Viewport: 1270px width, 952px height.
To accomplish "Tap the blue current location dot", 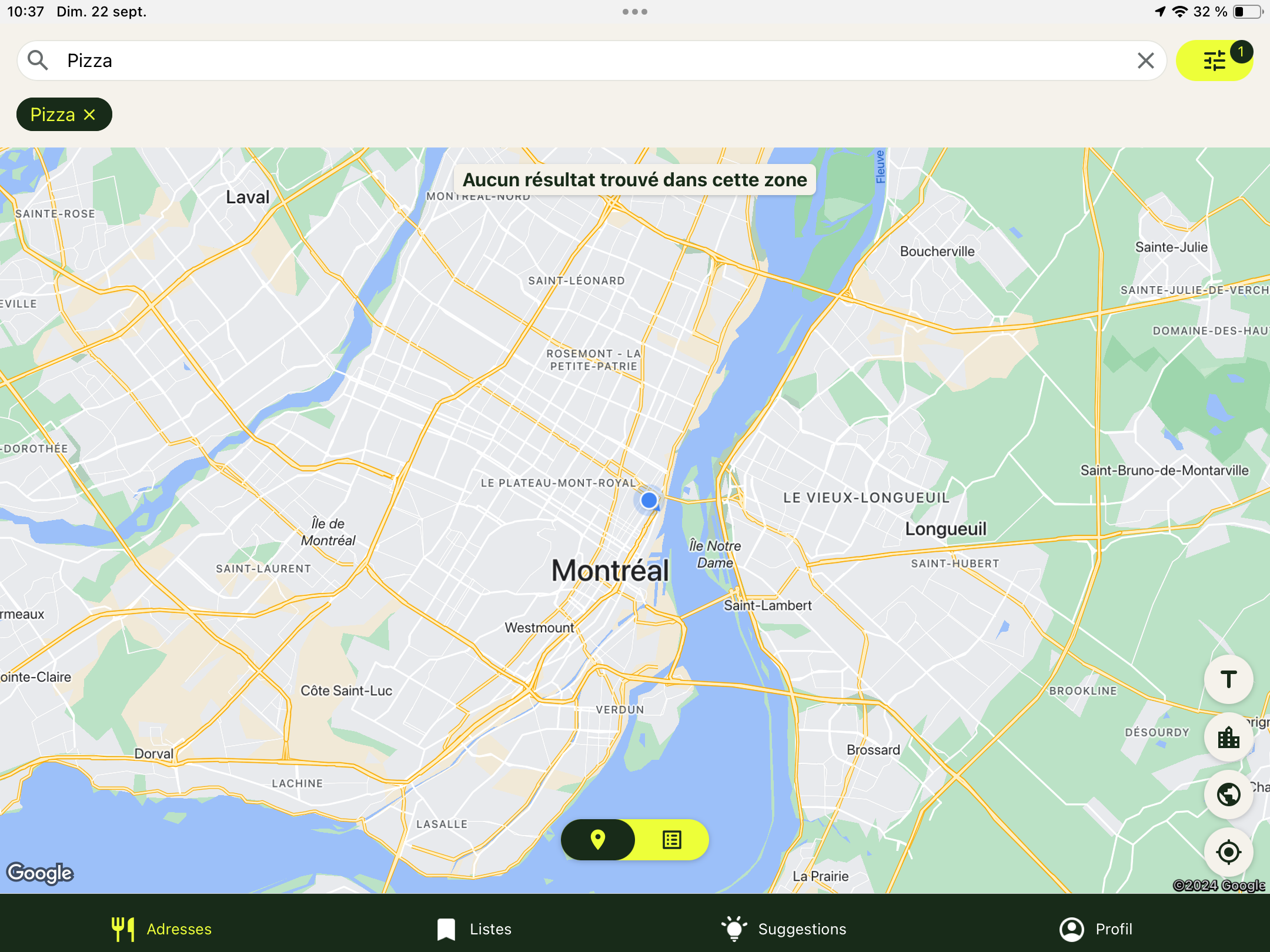I will click(649, 500).
